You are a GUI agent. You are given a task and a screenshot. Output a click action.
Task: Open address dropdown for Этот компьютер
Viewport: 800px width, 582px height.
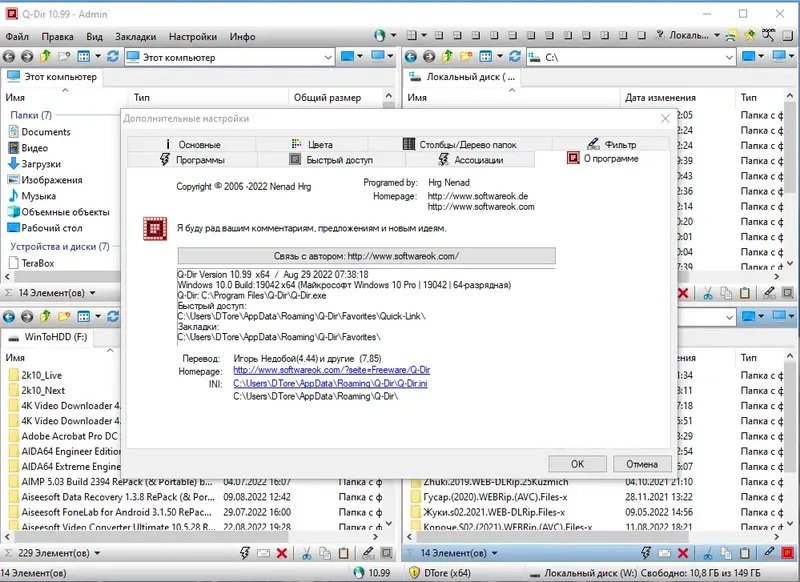click(328, 58)
